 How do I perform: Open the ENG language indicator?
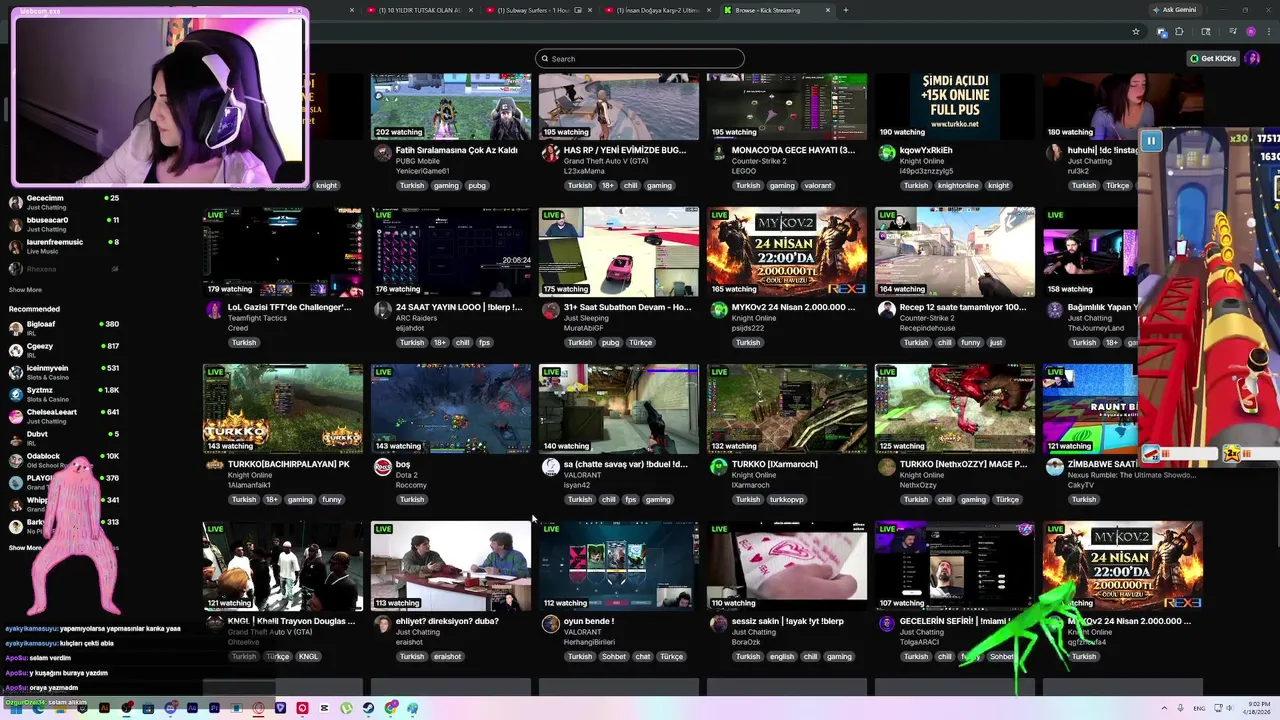1199,708
